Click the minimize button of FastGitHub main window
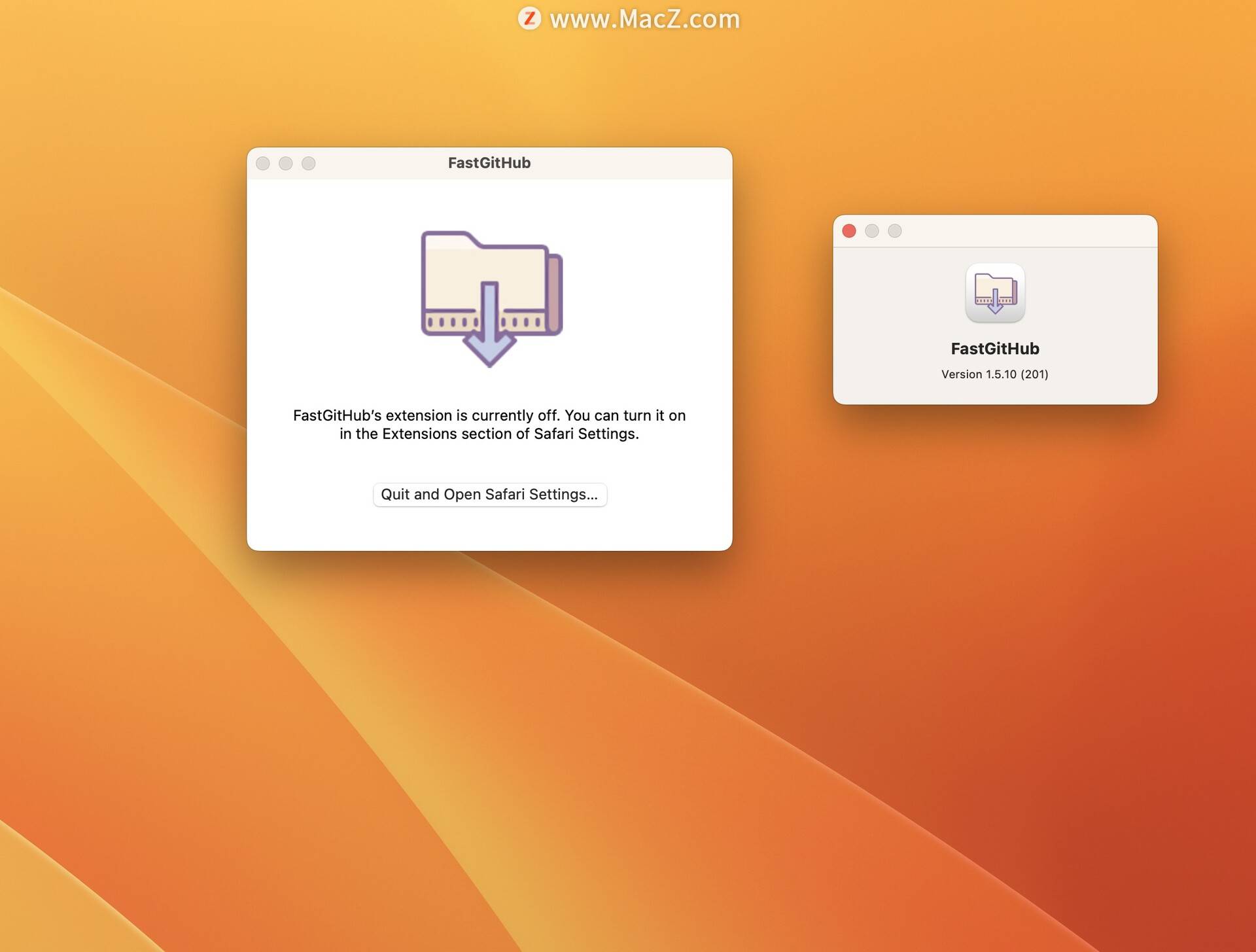The width and height of the screenshot is (1256, 952). (x=286, y=164)
